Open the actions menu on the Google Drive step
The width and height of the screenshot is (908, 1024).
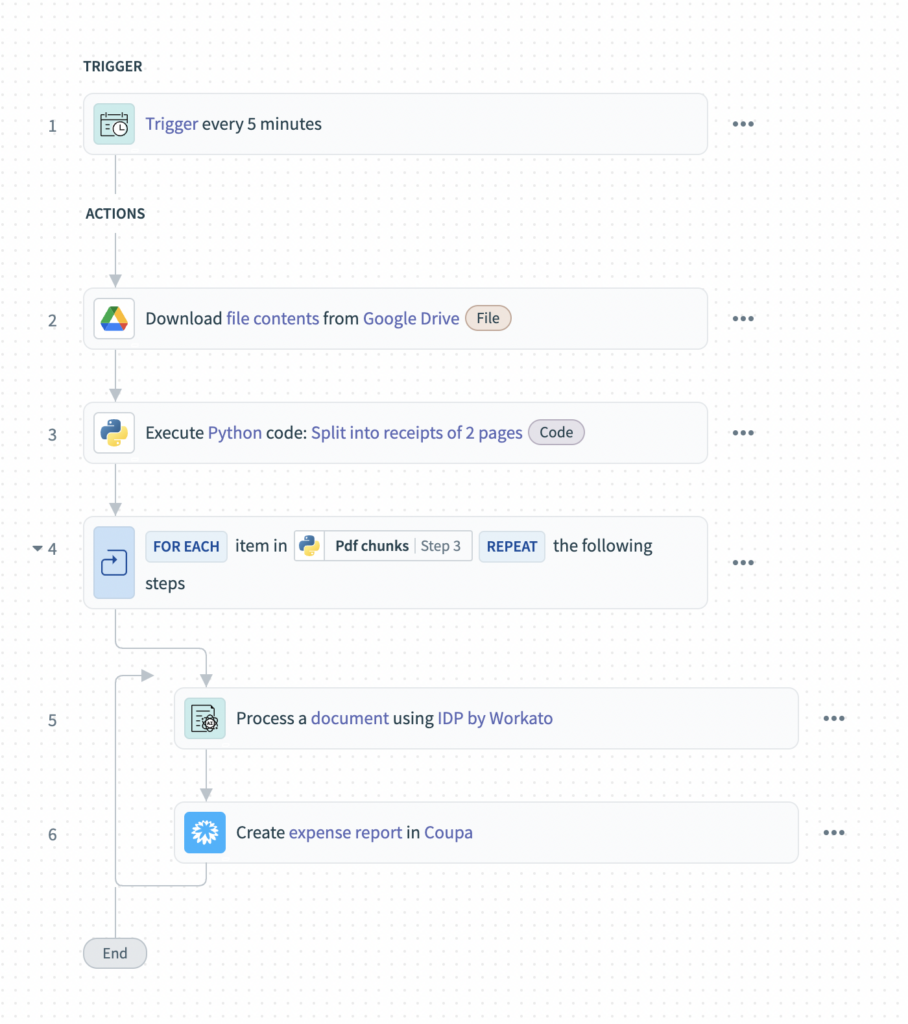[x=743, y=318]
